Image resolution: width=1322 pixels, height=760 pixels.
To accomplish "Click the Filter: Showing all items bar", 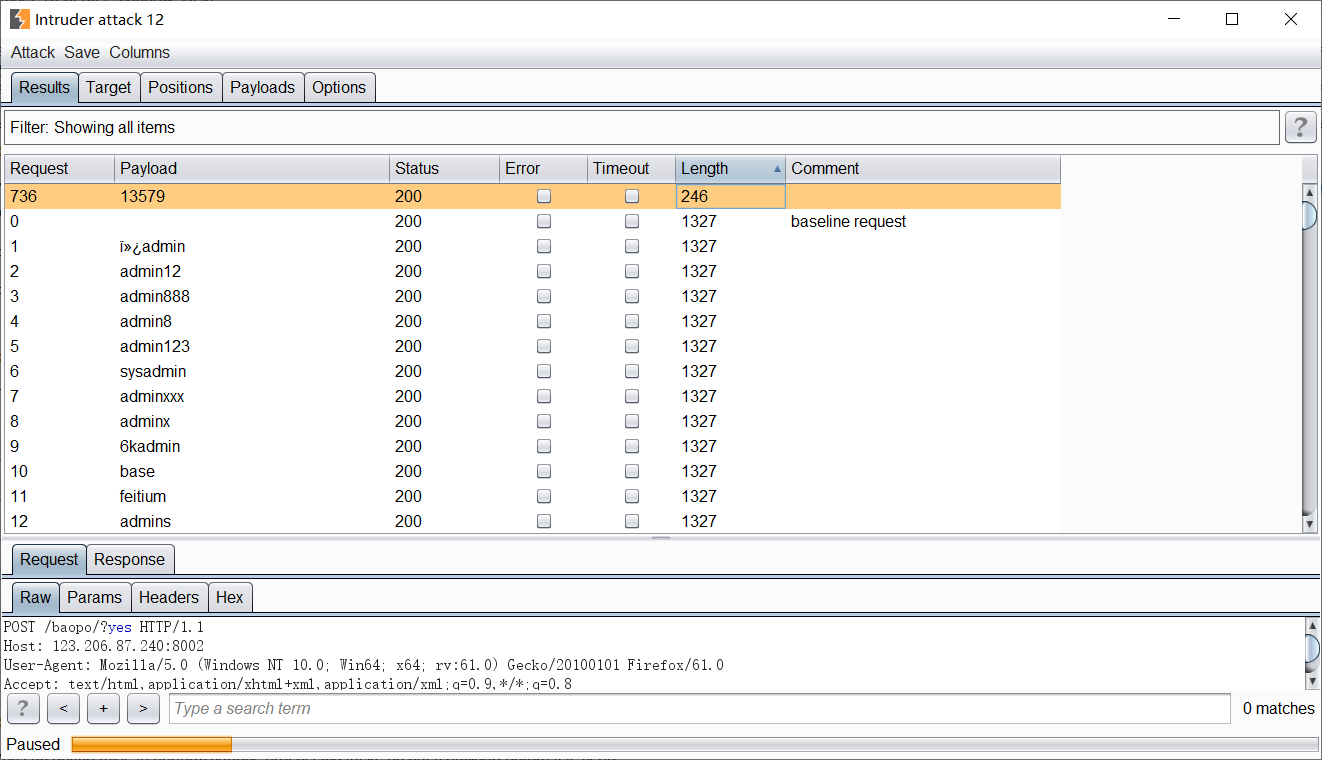I will [x=642, y=128].
